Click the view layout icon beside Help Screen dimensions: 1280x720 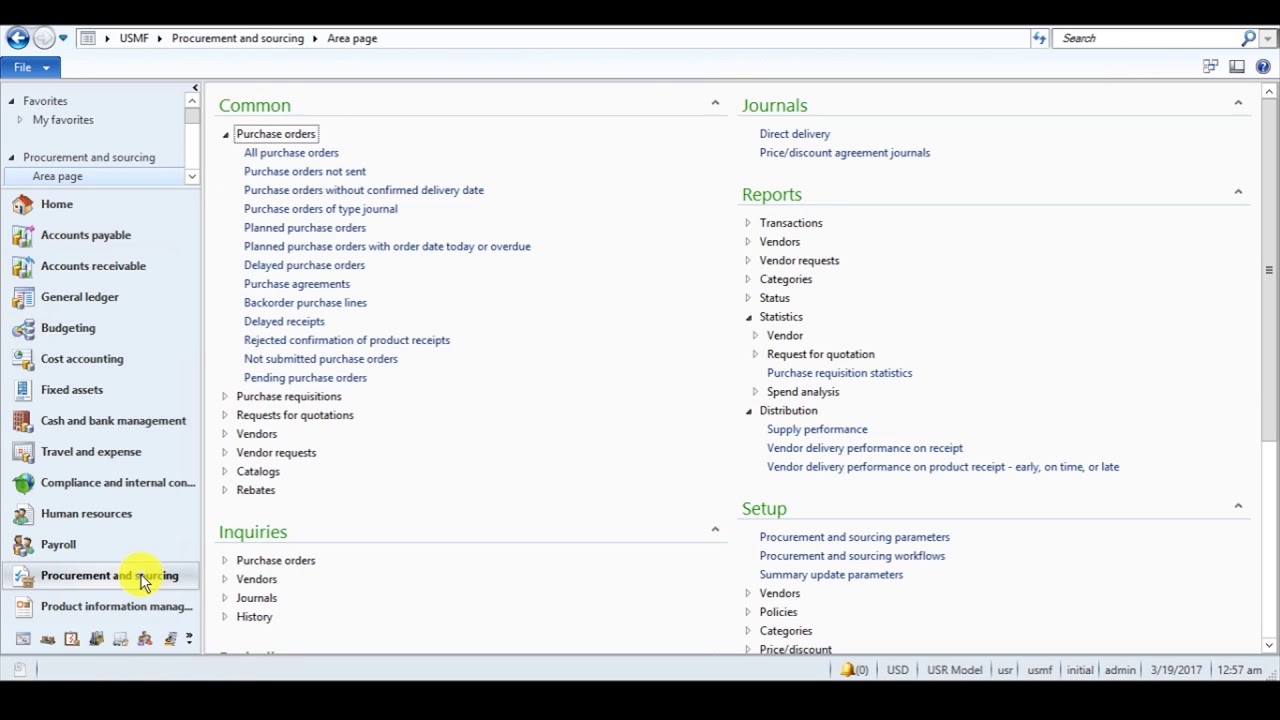1237,67
